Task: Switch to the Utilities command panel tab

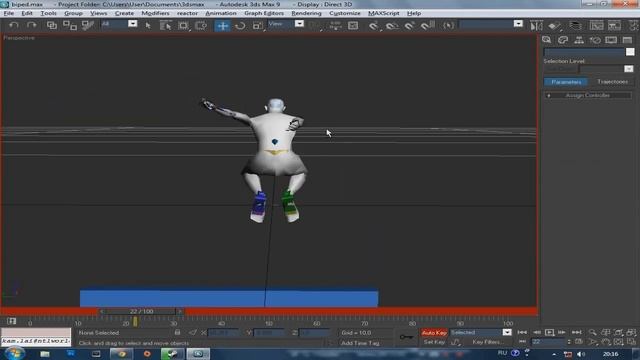Action: (627, 40)
